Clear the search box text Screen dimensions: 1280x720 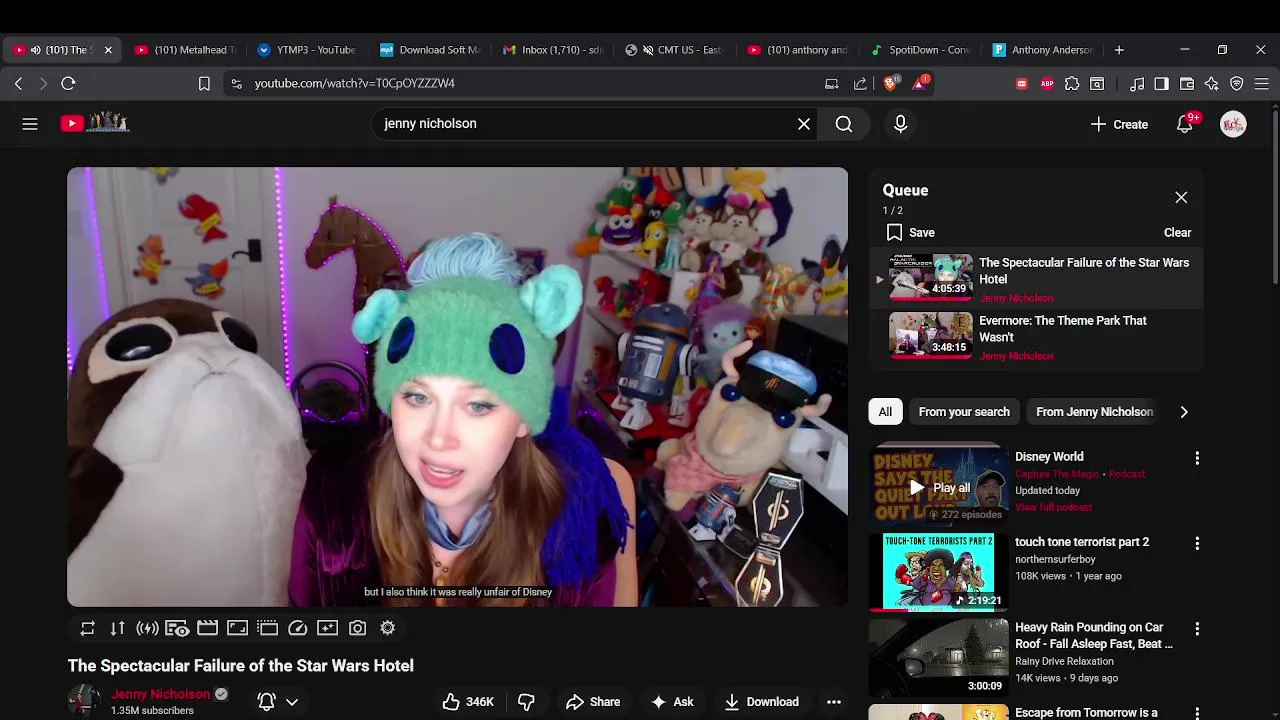pyautogui.click(x=804, y=124)
